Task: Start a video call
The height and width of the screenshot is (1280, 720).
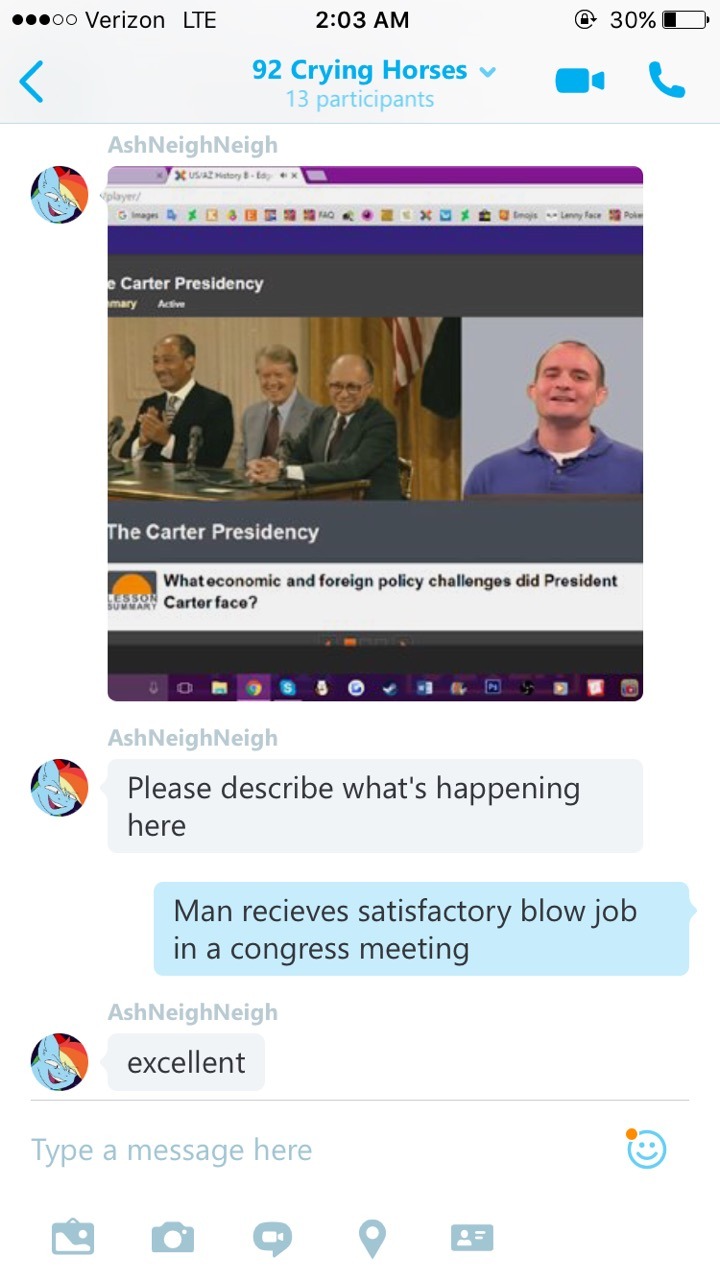Action: point(580,81)
